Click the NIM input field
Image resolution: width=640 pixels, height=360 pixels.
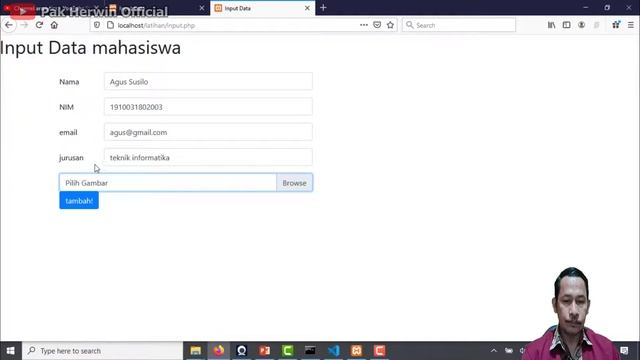click(x=208, y=107)
